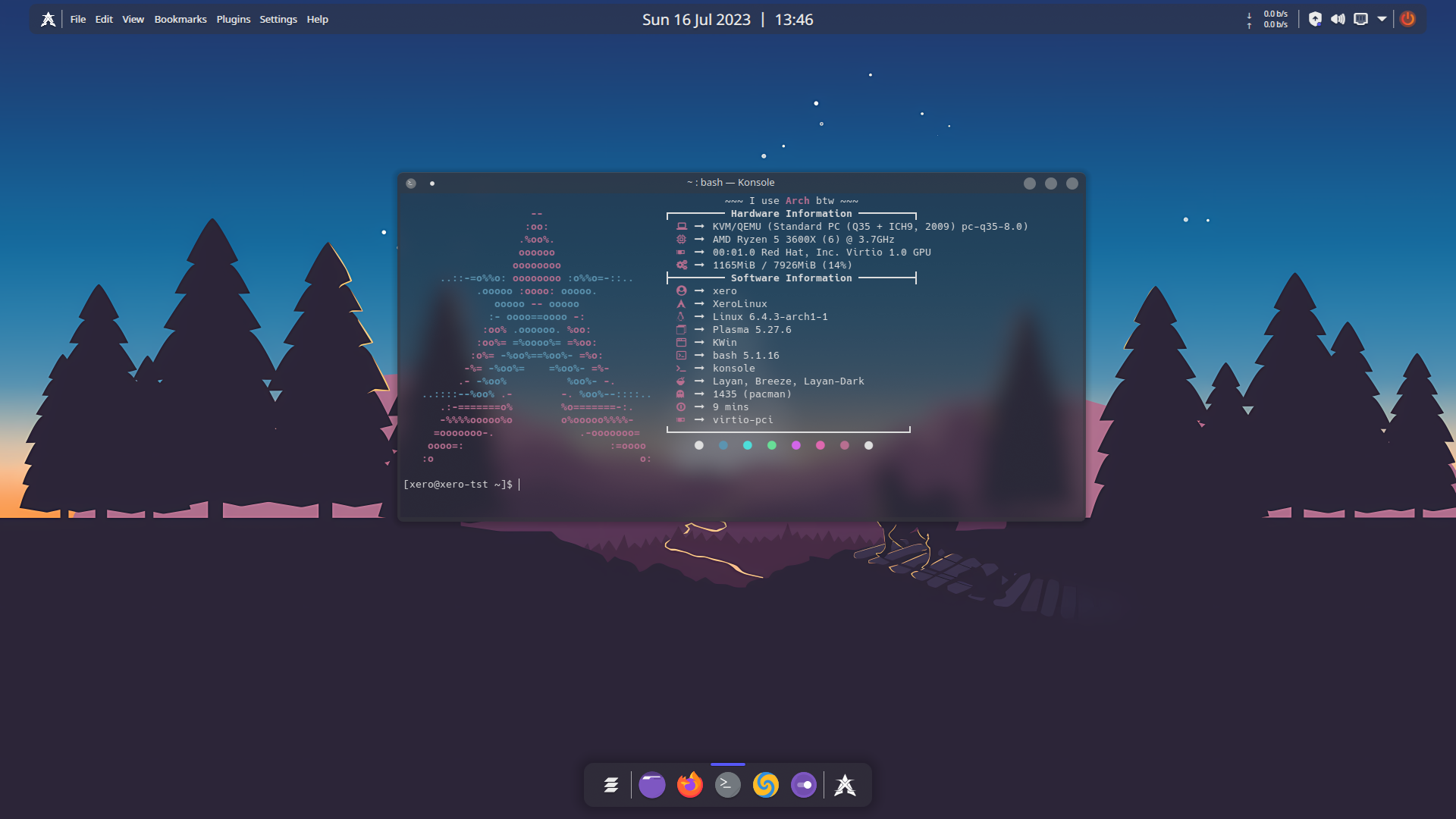Open the audio volume tray icon
The height and width of the screenshot is (819, 1456).
(x=1338, y=19)
